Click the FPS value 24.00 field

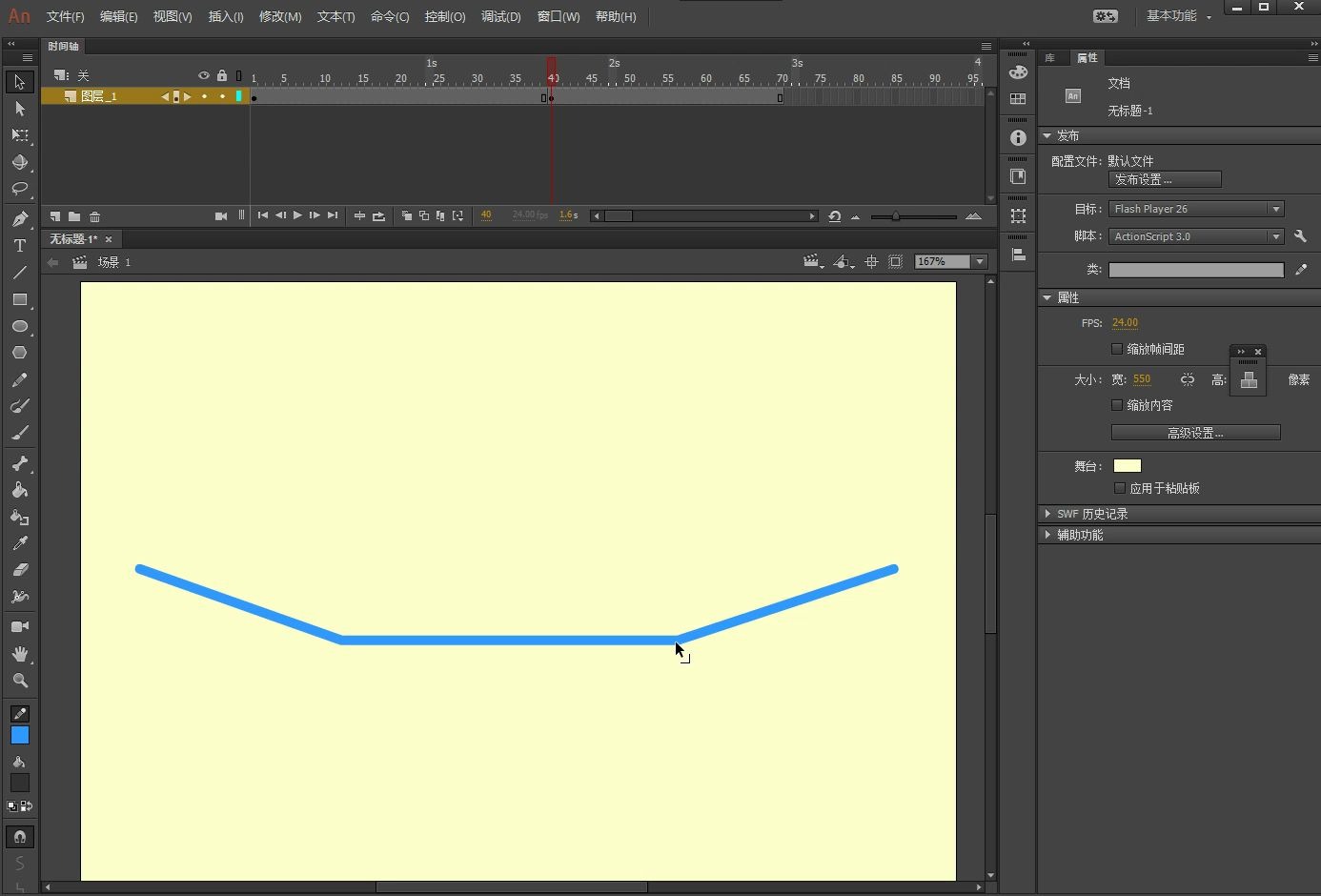[1125, 322]
